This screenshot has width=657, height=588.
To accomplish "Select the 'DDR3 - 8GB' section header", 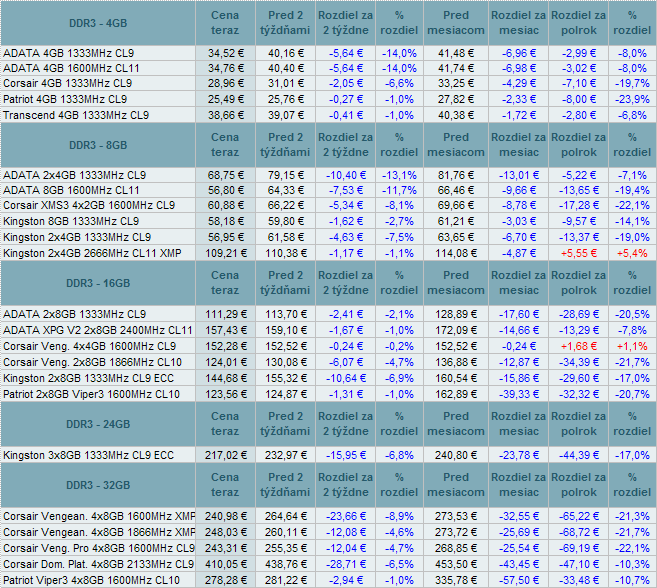I will tap(98, 145).
